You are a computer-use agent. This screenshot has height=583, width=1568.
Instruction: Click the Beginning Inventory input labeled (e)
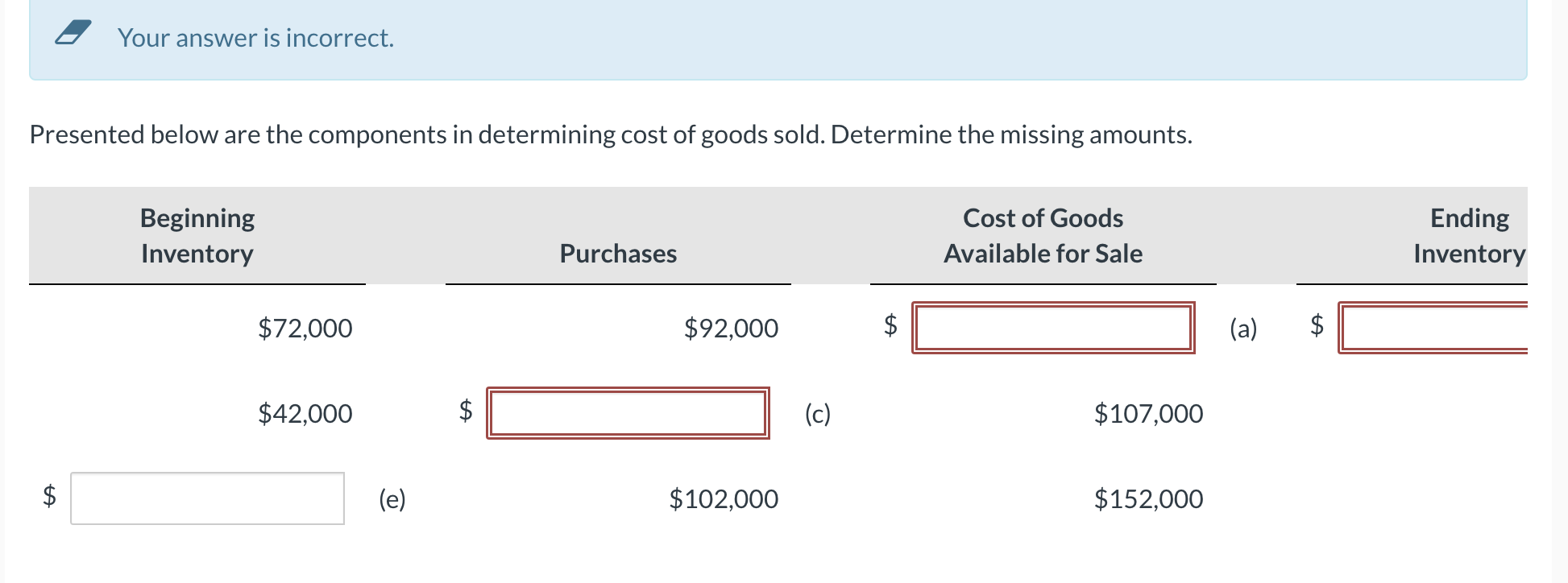pyautogui.click(x=207, y=498)
